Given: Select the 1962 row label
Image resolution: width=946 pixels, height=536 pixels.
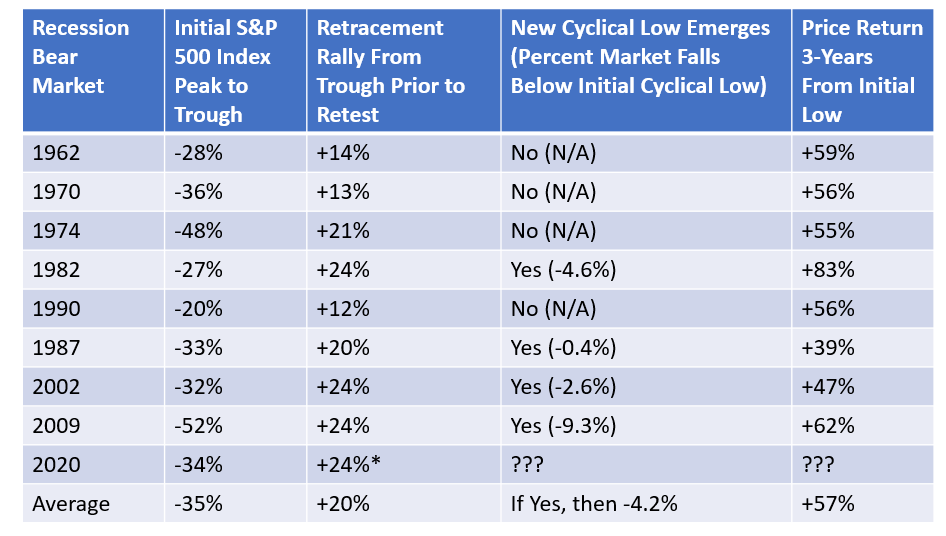Looking at the screenshot, I should click(x=57, y=153).
